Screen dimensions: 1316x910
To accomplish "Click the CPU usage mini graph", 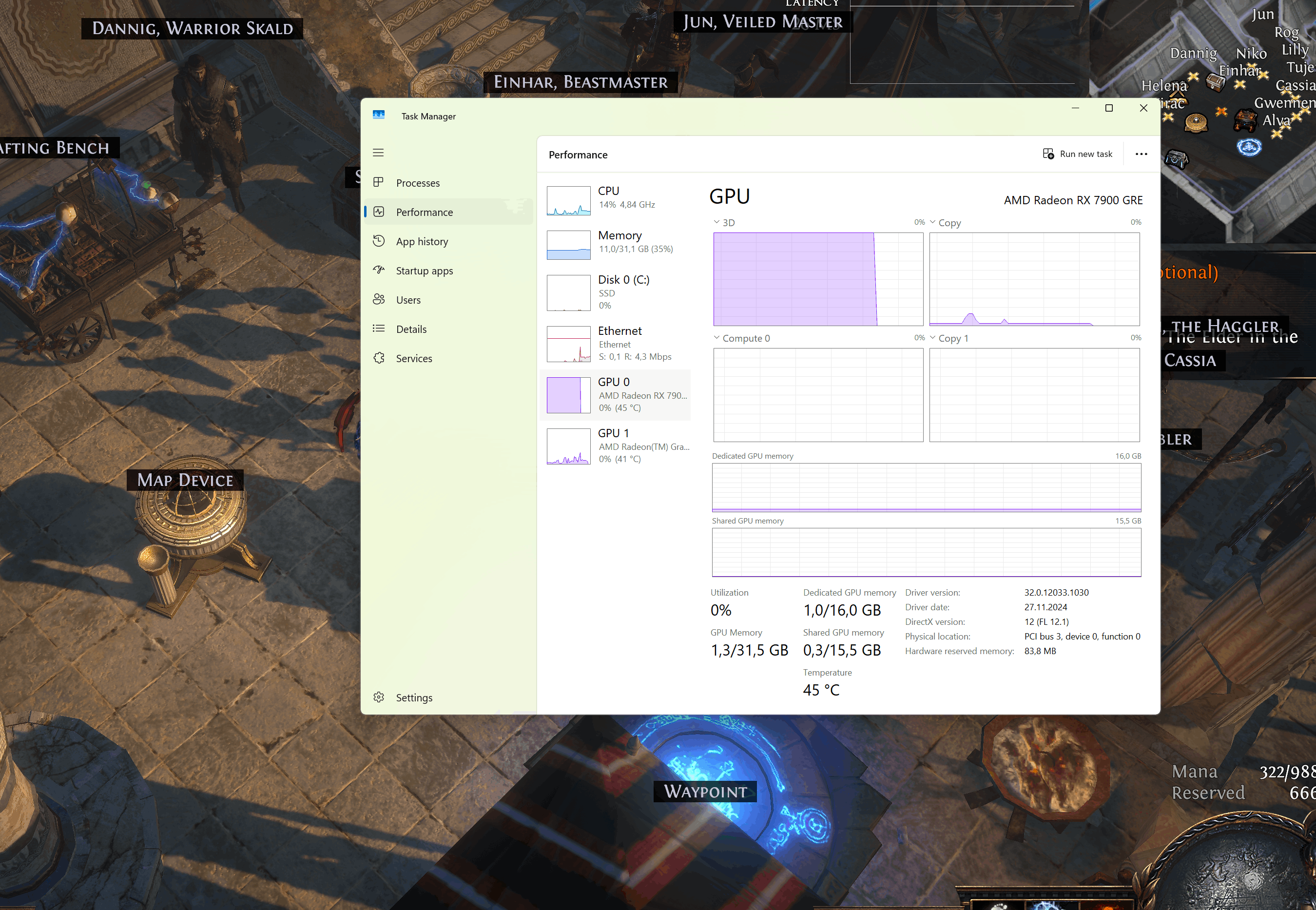I will 568,200.
